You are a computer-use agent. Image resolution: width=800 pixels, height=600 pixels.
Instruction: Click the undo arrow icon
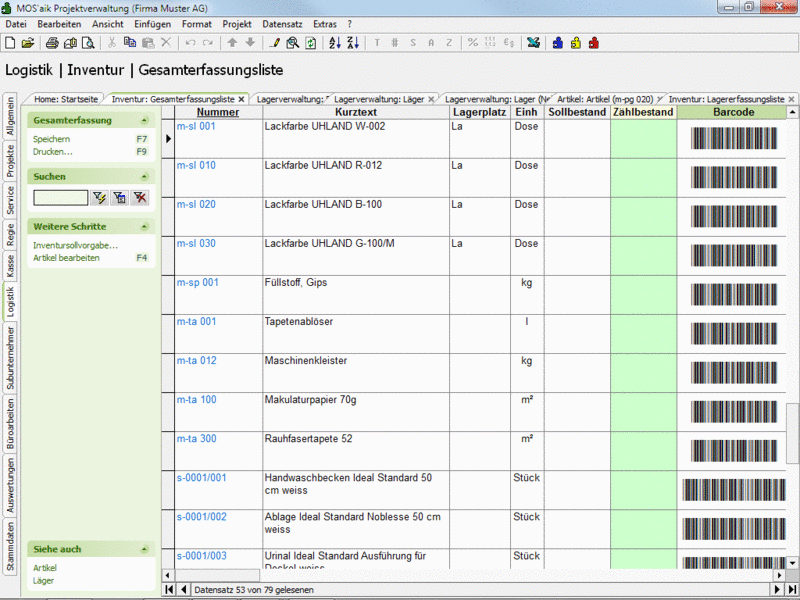(190, 43)
